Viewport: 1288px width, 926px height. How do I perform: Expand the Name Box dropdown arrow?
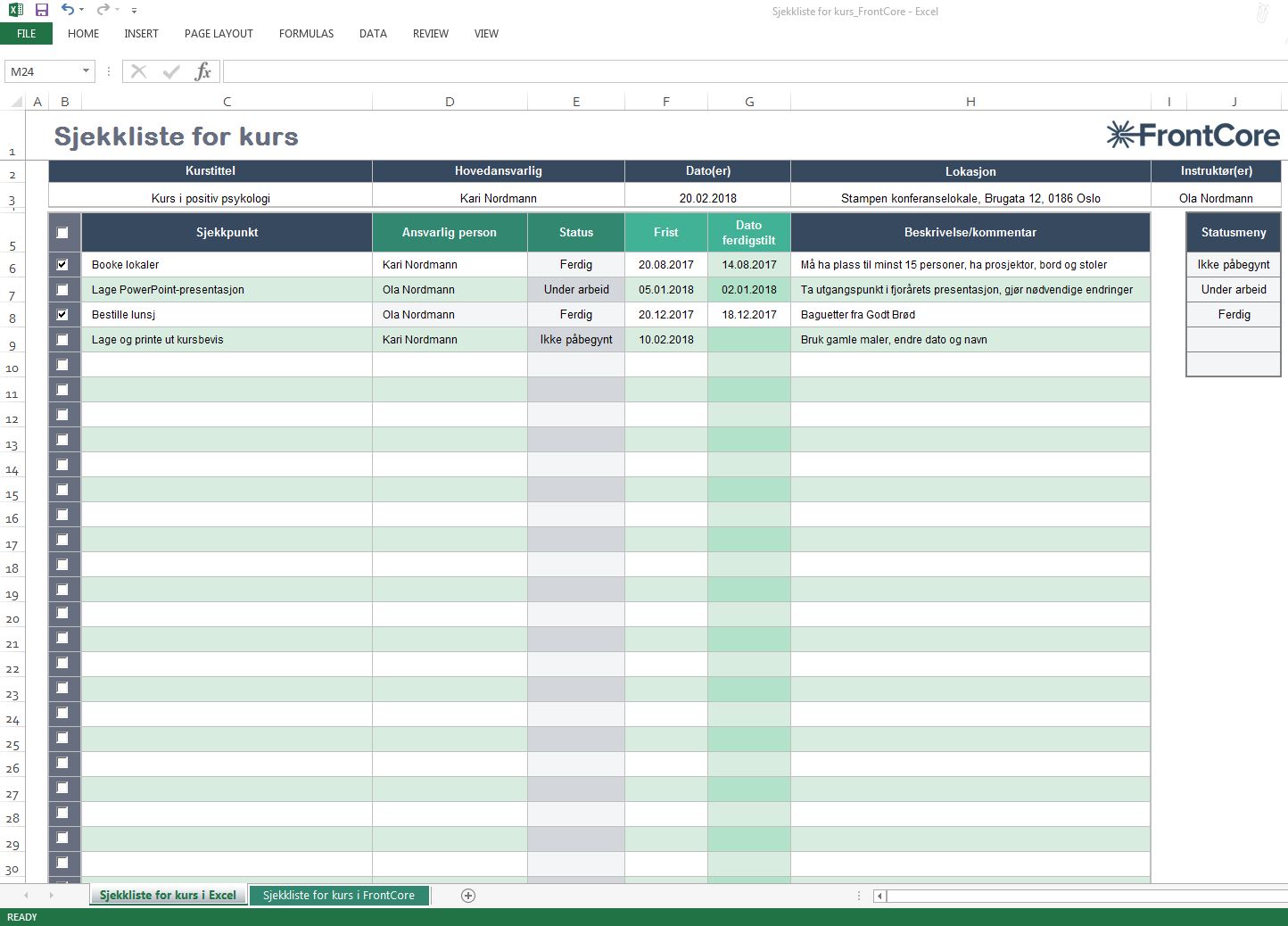[86, 71]
